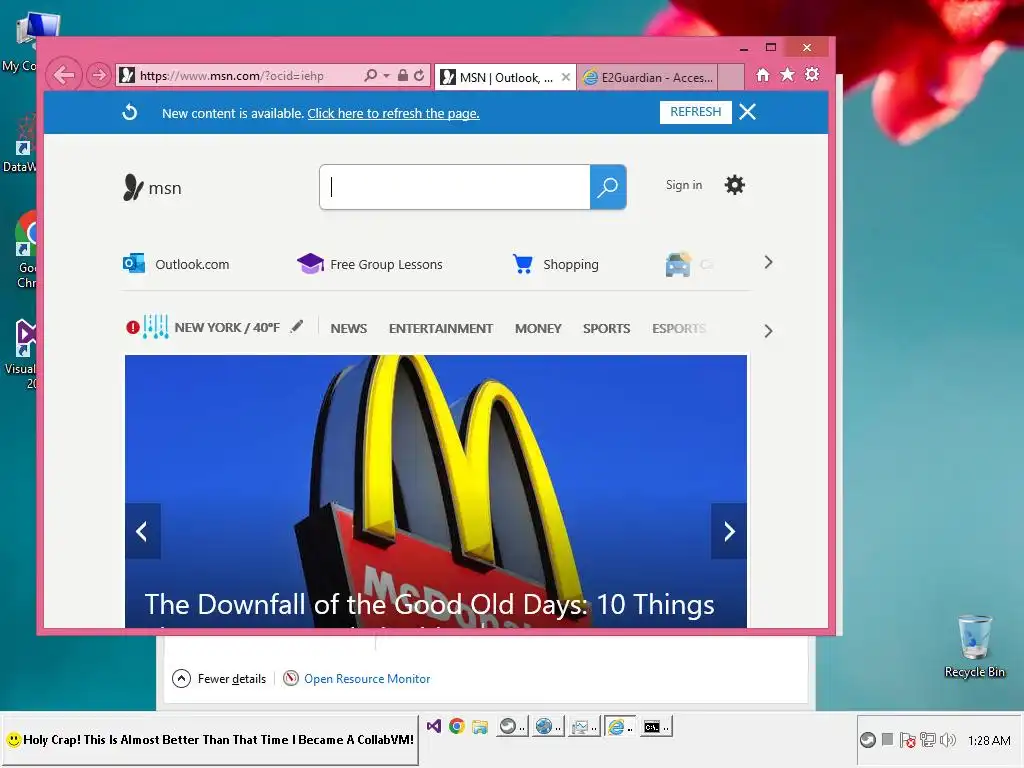1024x768 pixels.
Task: Launch Google Chrome from taskbar
Action: click(456, 726)
